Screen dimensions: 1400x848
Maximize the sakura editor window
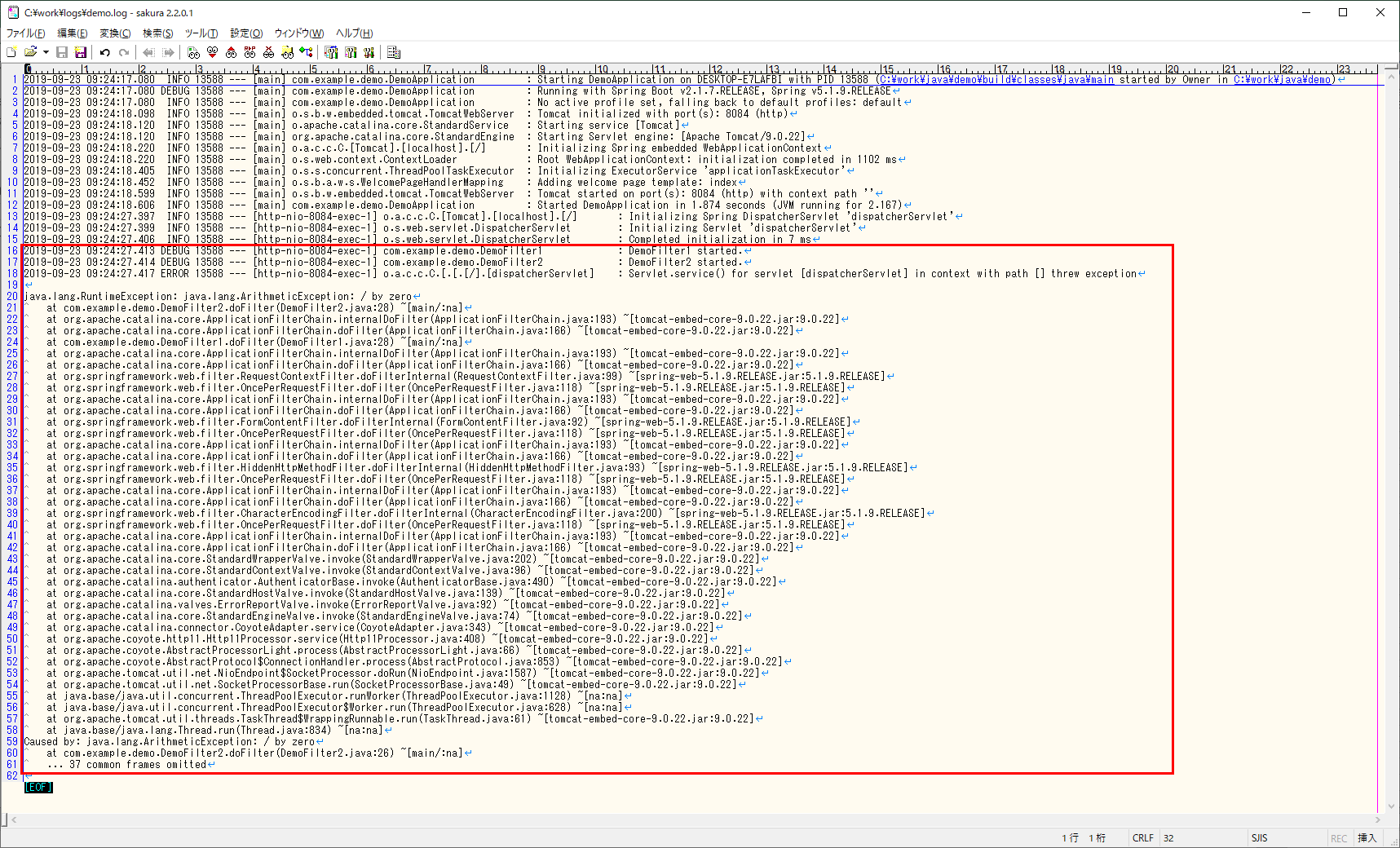tap(1343, 12)
